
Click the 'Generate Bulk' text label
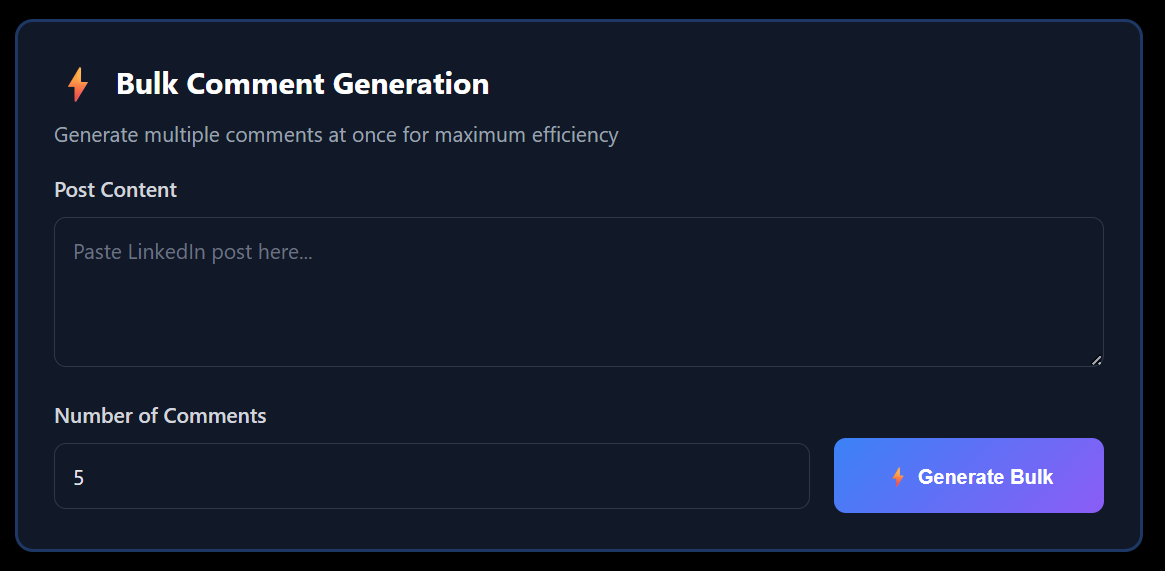(x=985, y=477)
